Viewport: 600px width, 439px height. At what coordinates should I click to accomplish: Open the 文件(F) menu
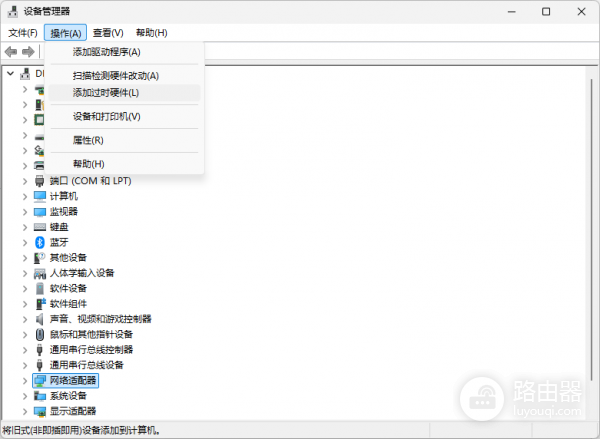pyautogui.click(x=23, y=33)
